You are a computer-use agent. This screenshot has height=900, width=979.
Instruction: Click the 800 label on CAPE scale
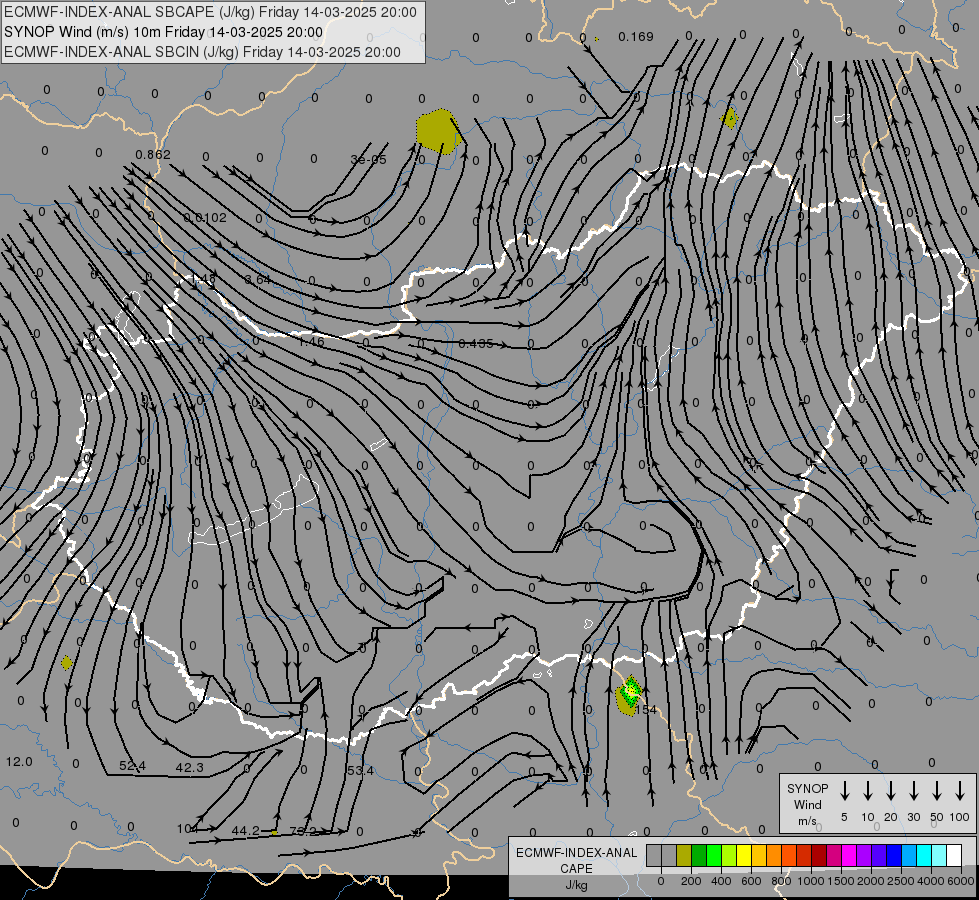click(x=781, y=881)
